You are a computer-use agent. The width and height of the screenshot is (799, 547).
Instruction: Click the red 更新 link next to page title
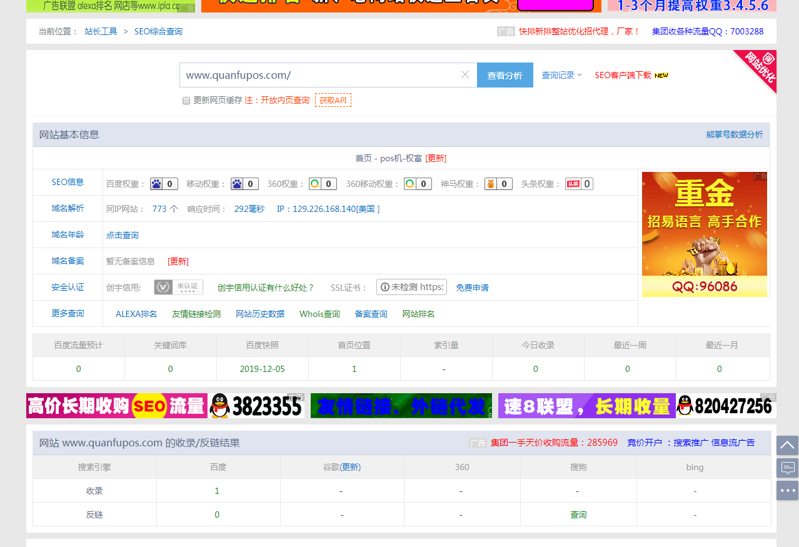pyautogui.click(x=436, y=159)
